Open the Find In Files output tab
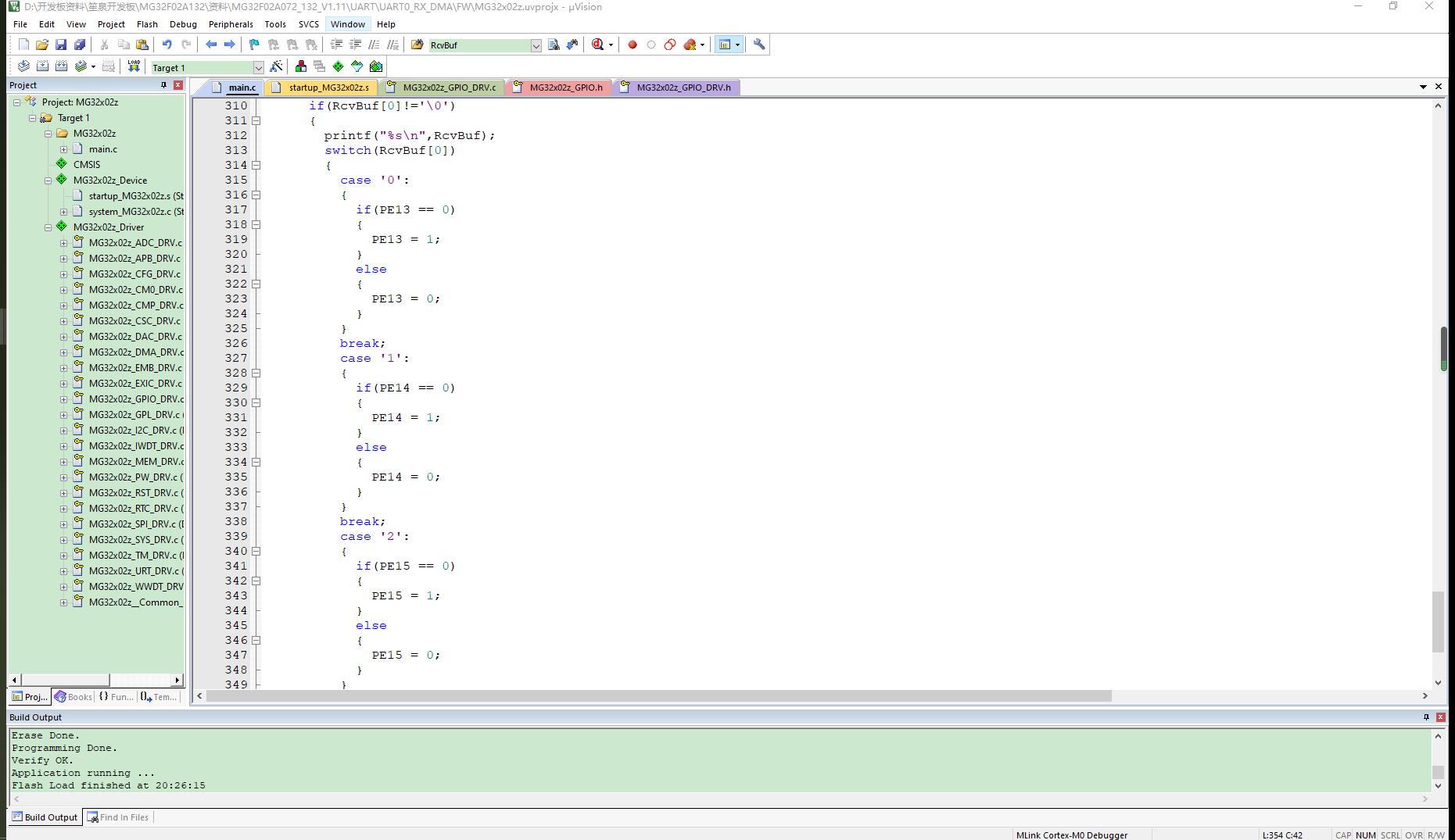Viewport: 1455px width, 840px height. [x=118, y=817]
